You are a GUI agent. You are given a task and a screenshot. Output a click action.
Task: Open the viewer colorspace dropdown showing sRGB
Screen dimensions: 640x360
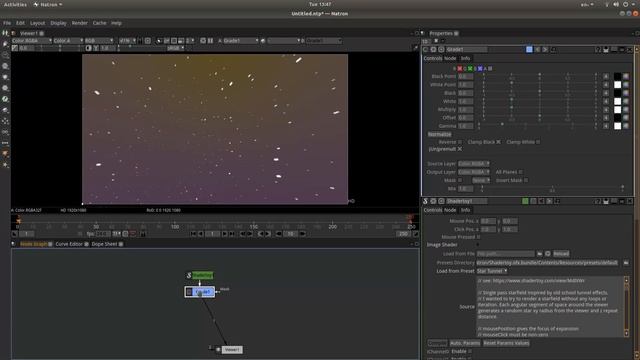point(176,48)
